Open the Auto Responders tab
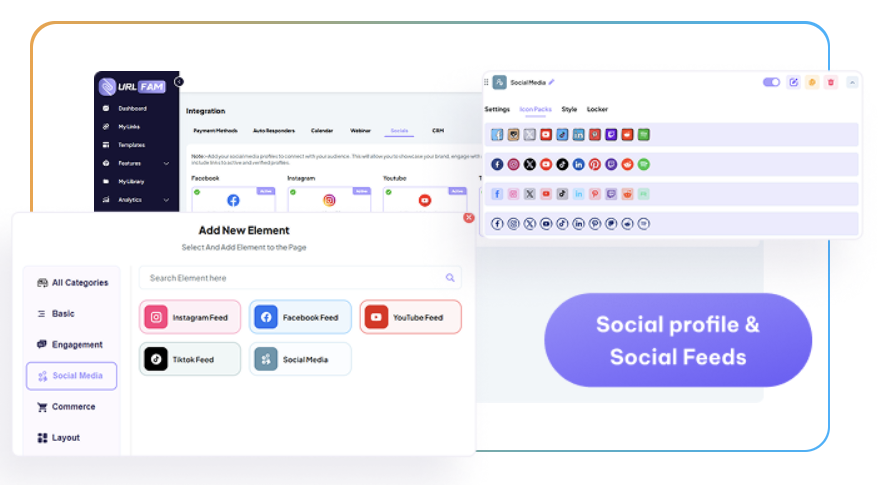 pos(274,131)
